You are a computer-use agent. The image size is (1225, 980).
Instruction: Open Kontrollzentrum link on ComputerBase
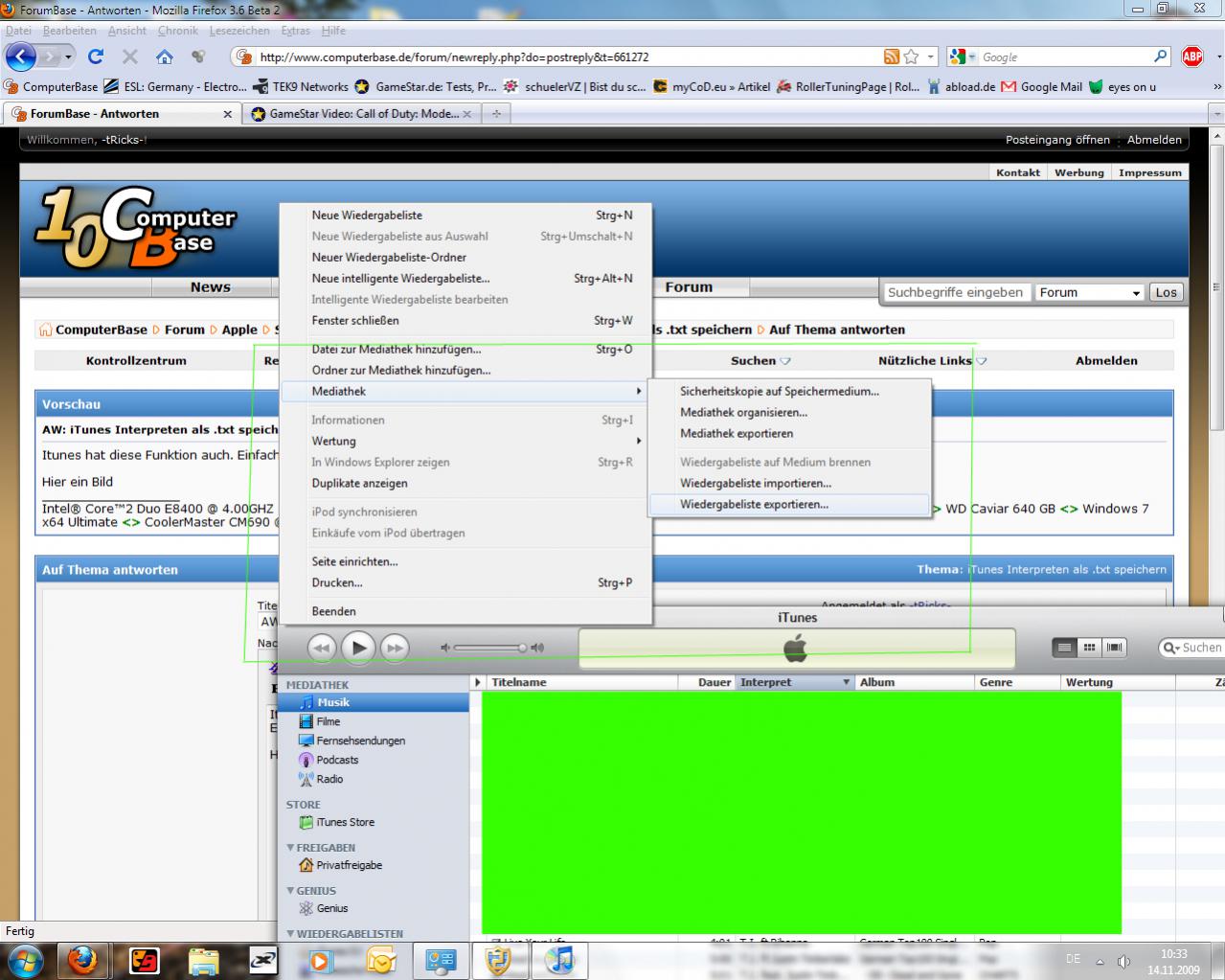point(136,361)
